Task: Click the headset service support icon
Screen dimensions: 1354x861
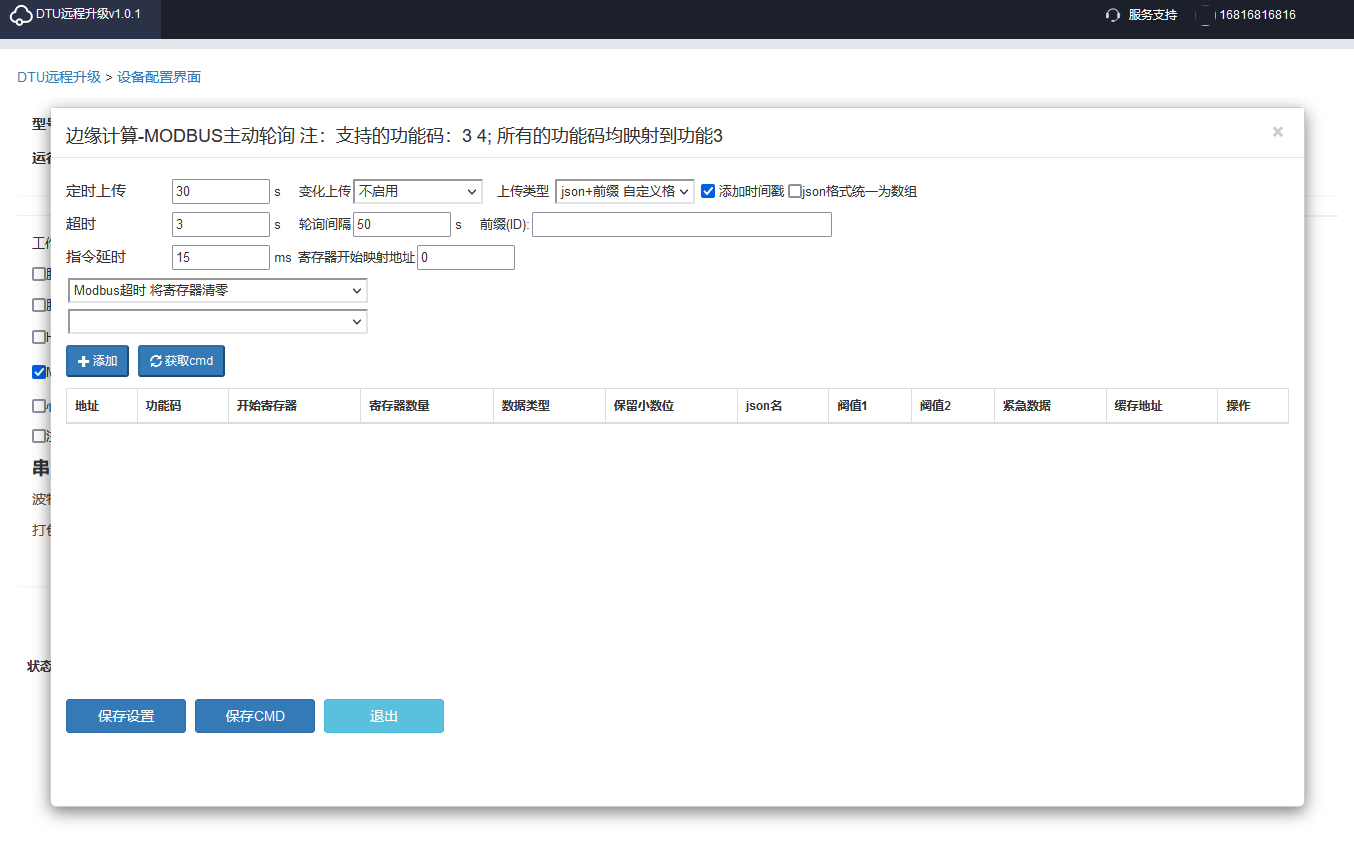Action: pyautogui.click(x=1112, y=15)
